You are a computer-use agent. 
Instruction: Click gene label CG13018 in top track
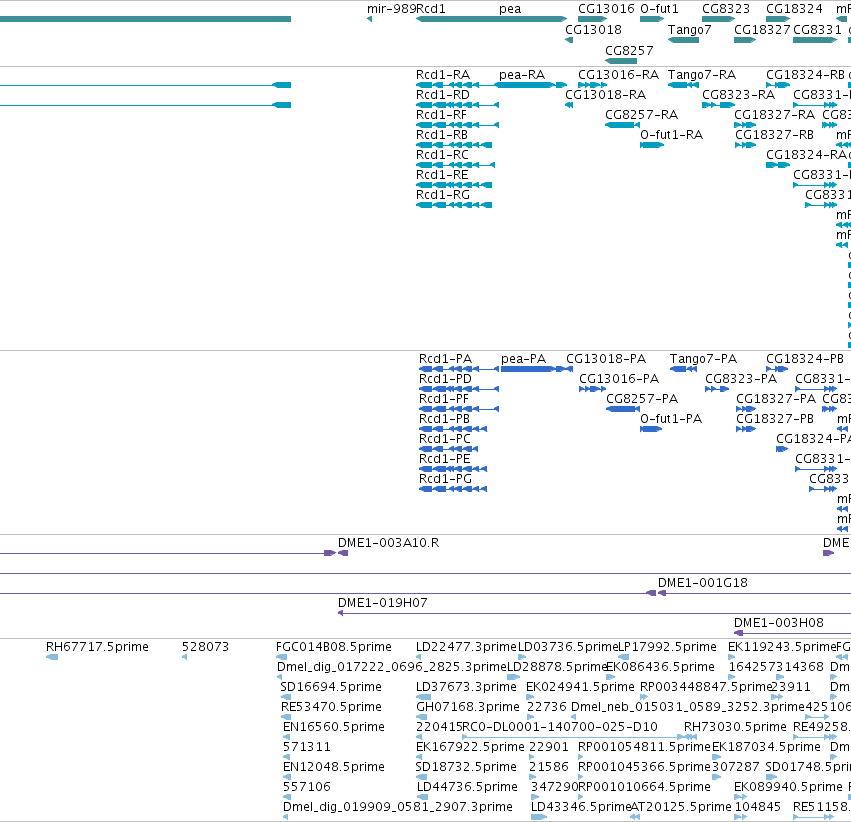(593, 30)
